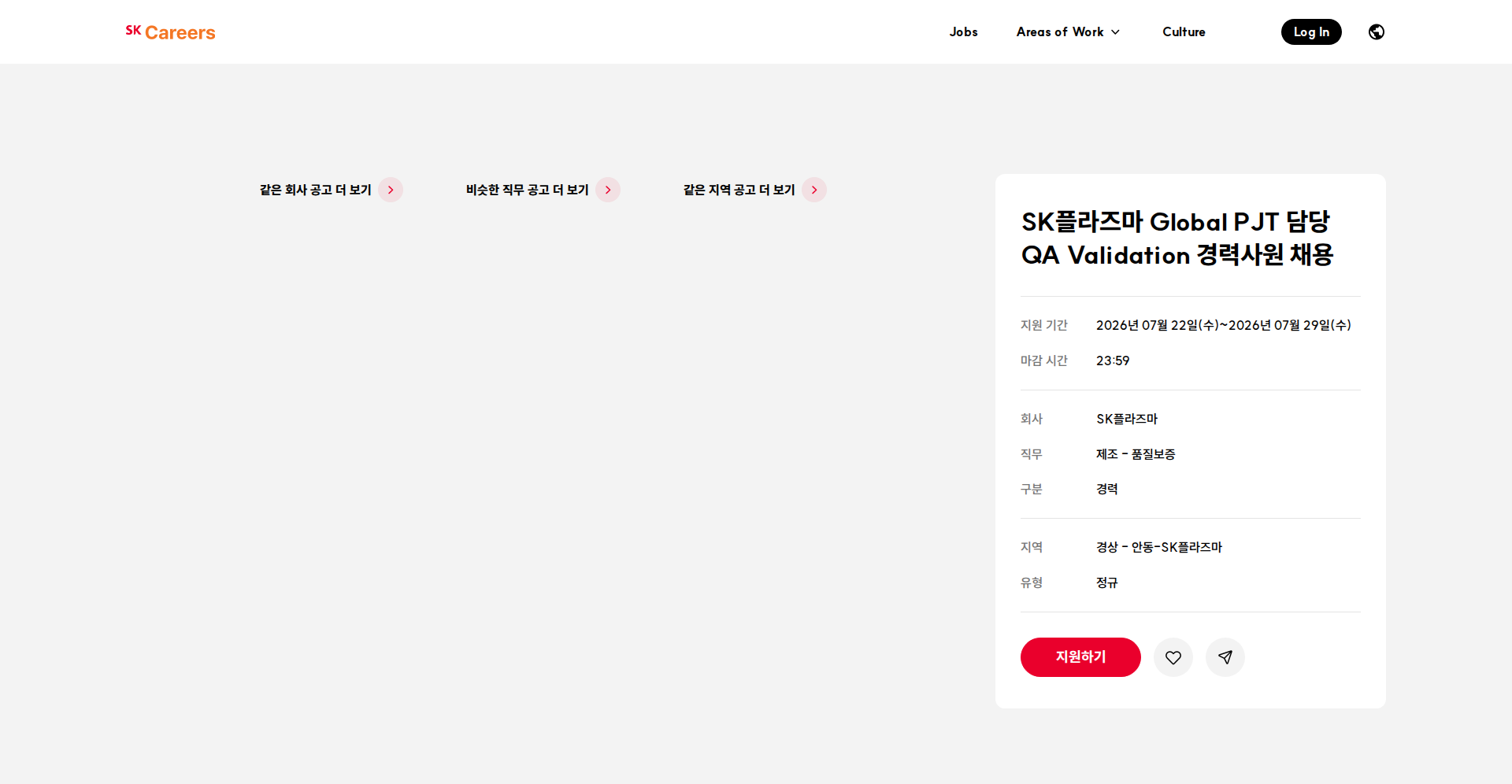Click the 지원 기간 label
Viewport: 1512px width, 784px height.
pos(1044,325)
